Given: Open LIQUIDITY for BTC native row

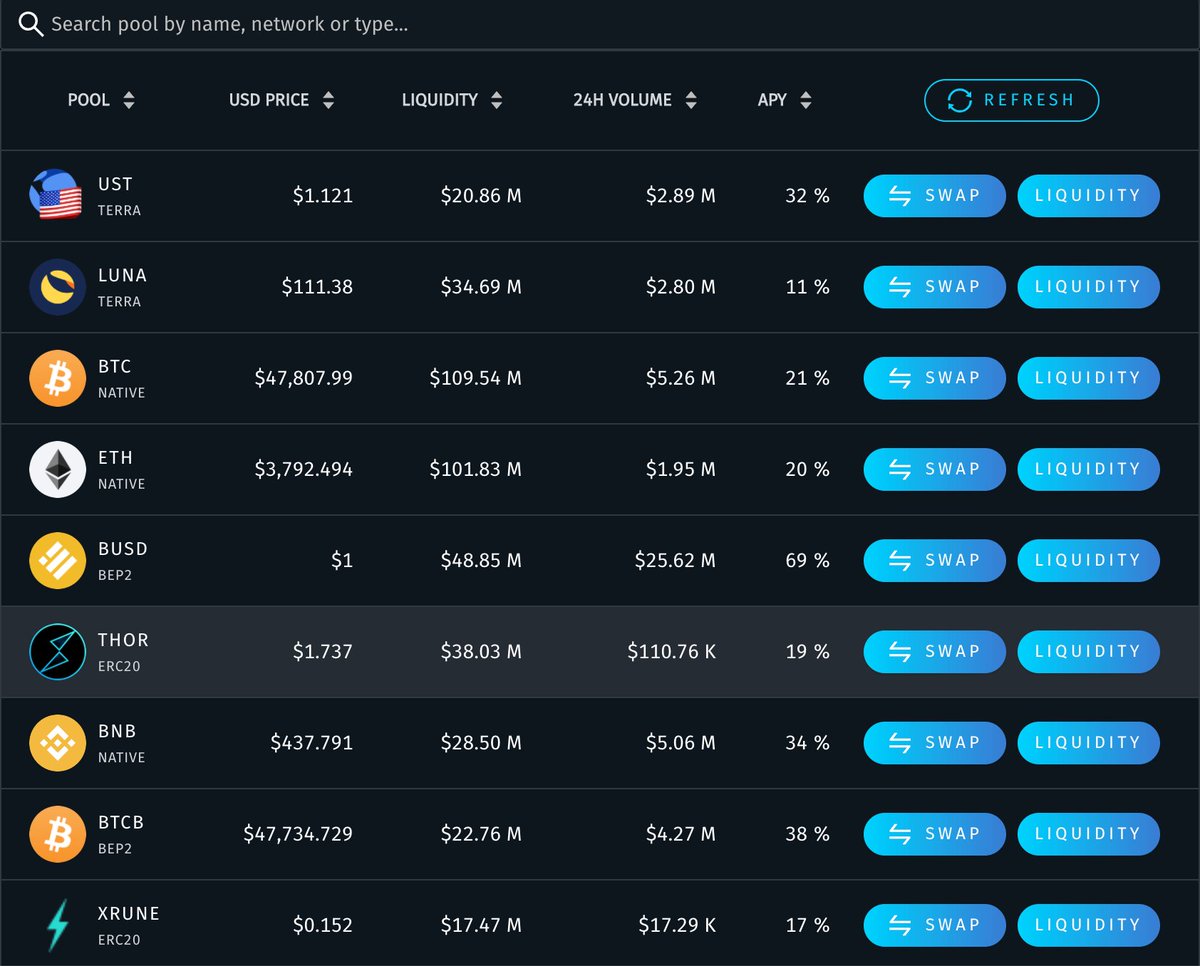Looking at the screenshot, I should point(1088,378).
